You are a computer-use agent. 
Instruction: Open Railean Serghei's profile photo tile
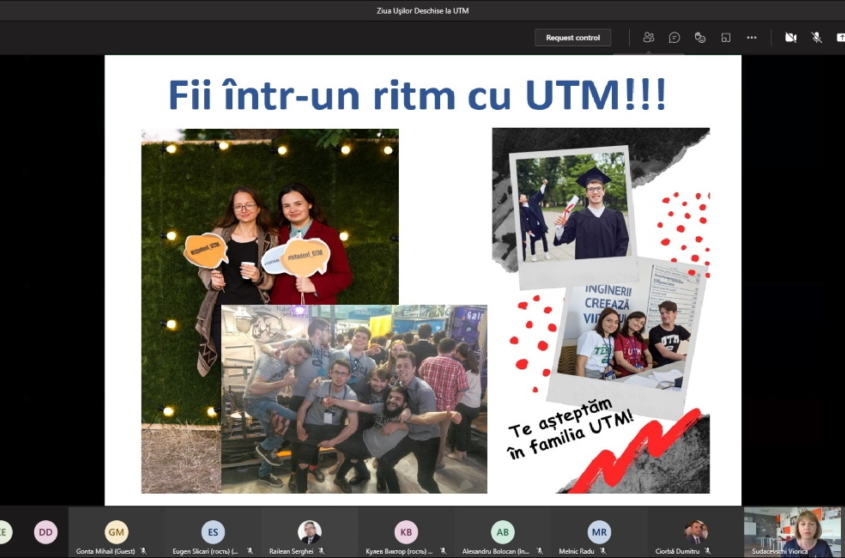(x=309, y=532)
